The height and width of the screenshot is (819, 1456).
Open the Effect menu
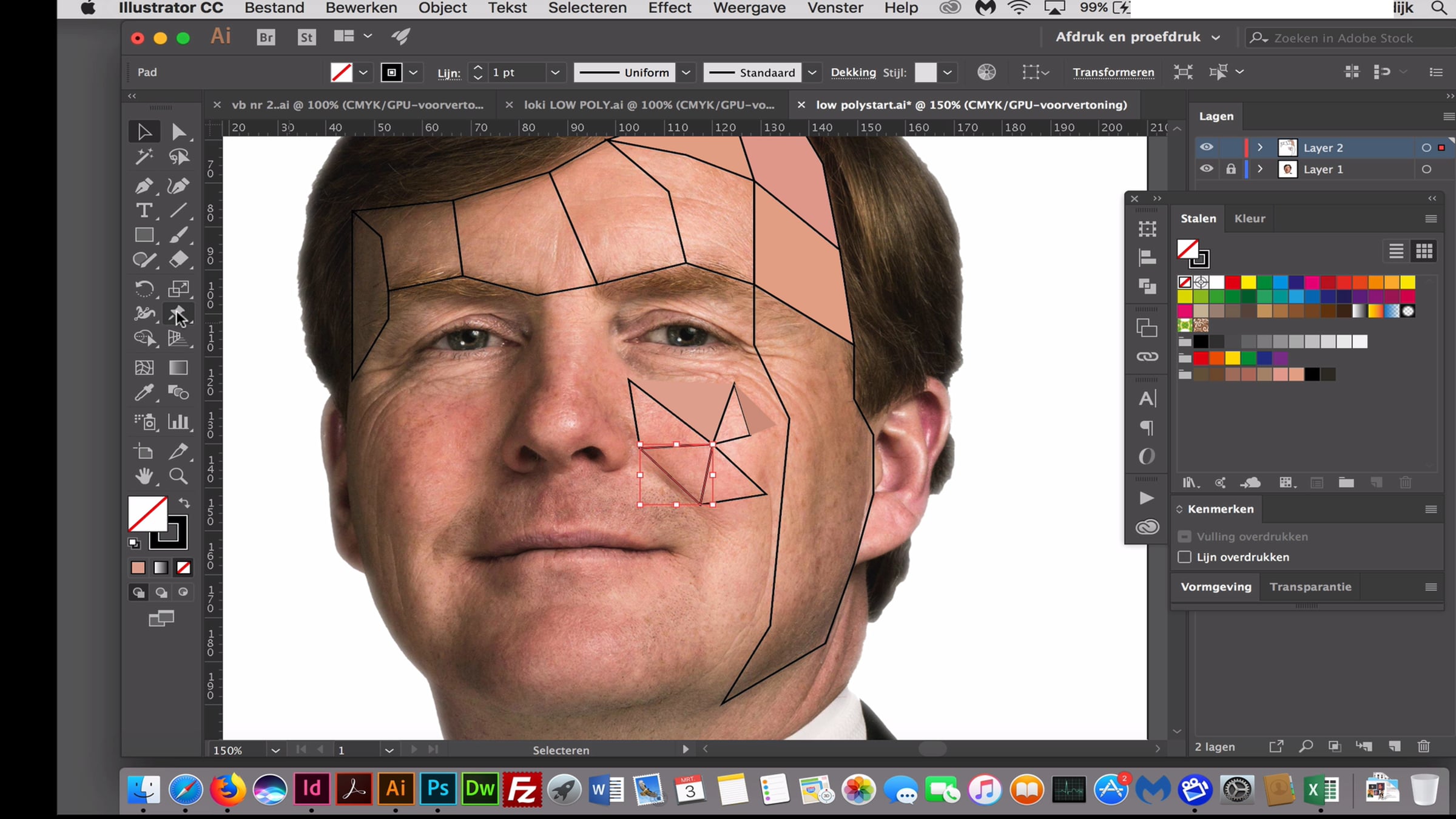pyautogui.click(x=669, y=8)
